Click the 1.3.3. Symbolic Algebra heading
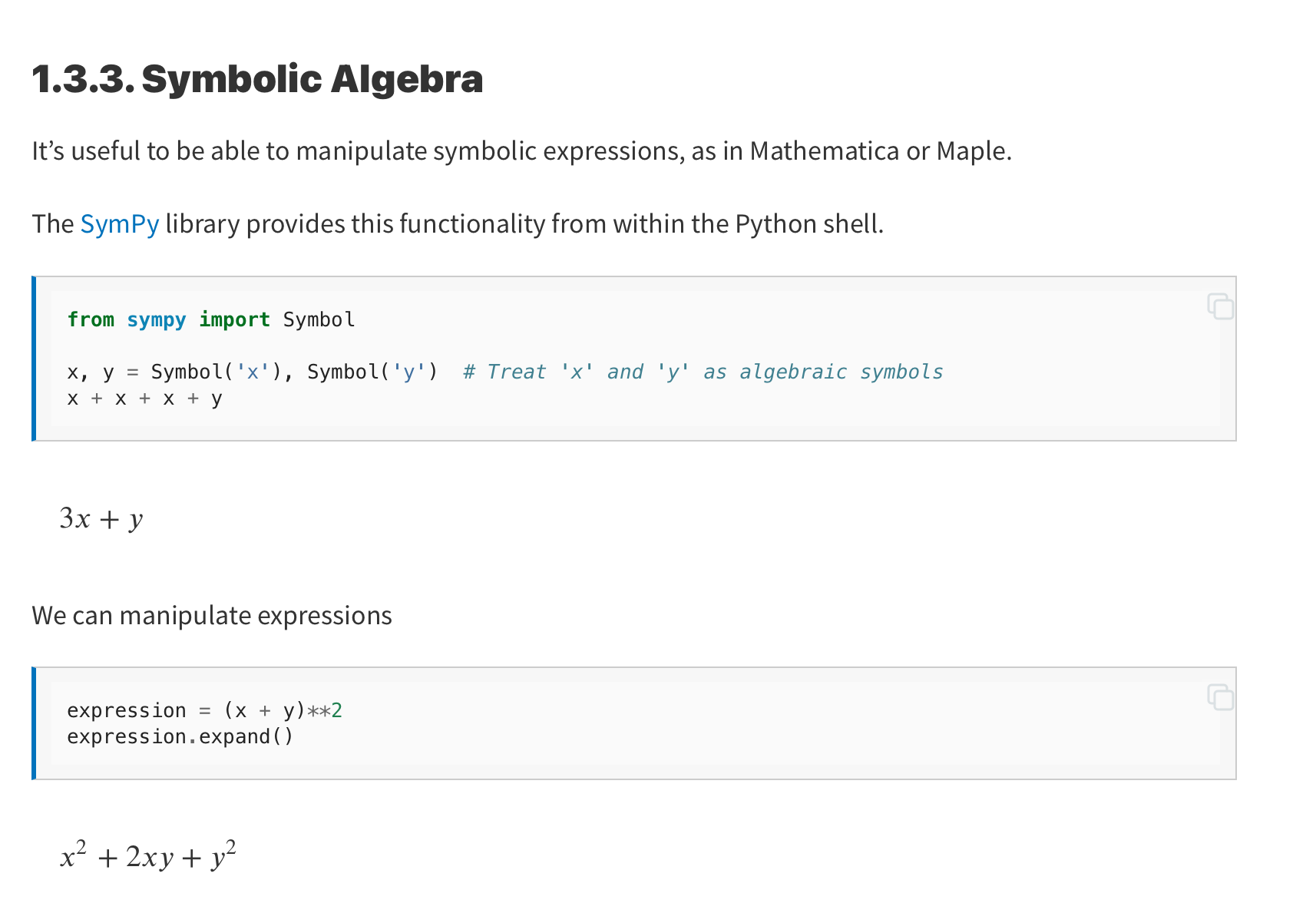Viewport: 1316px width, 903px height. [257, 79]
